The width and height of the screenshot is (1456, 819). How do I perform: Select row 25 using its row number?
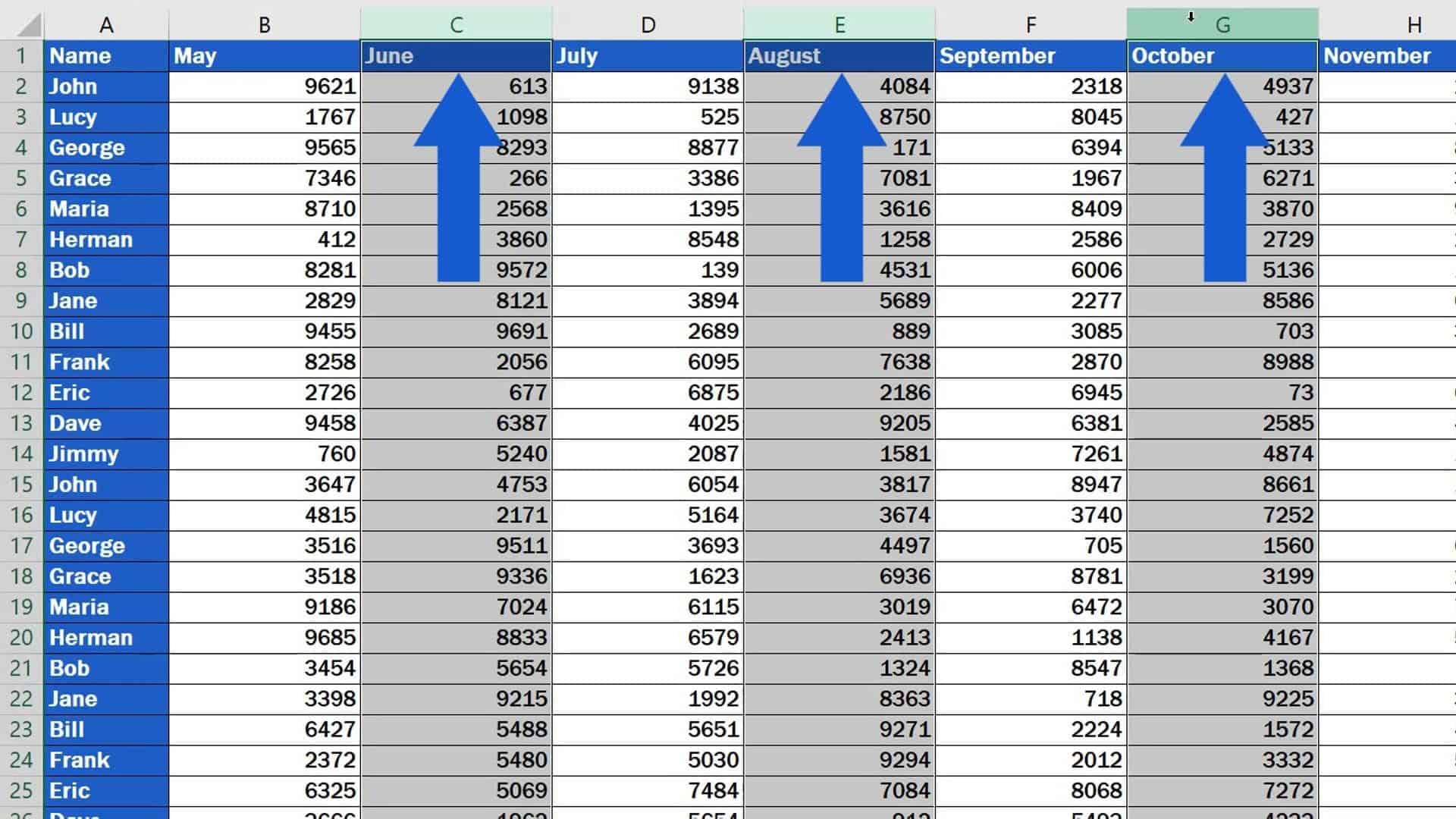coord(21,790)
